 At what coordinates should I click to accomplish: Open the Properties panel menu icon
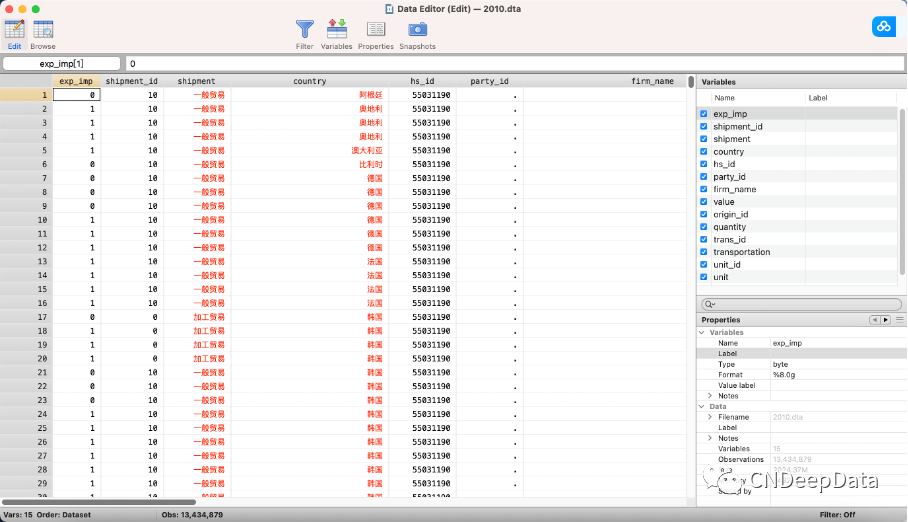[x=899, y=320]
